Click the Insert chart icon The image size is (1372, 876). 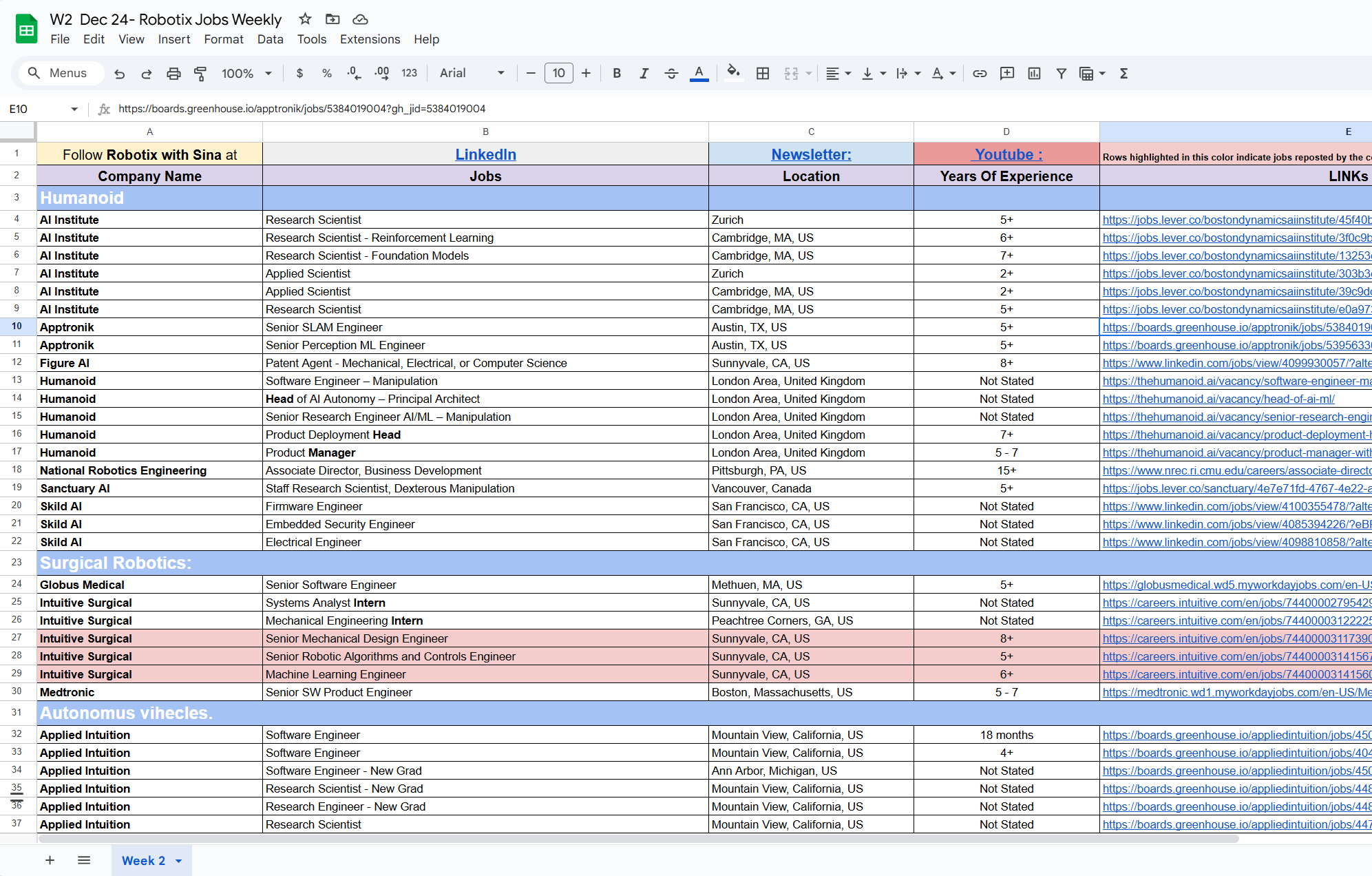[x=1034, y=74]
